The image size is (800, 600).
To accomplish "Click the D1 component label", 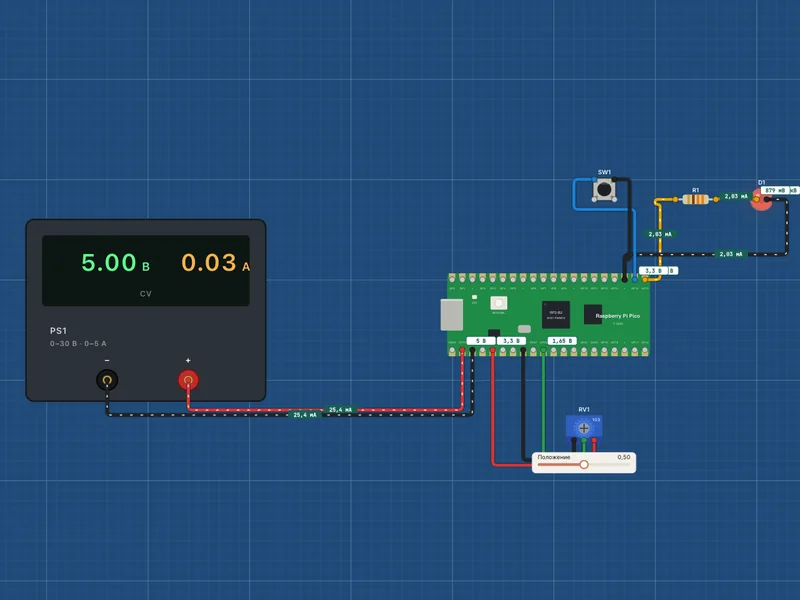I will [761, 182].
